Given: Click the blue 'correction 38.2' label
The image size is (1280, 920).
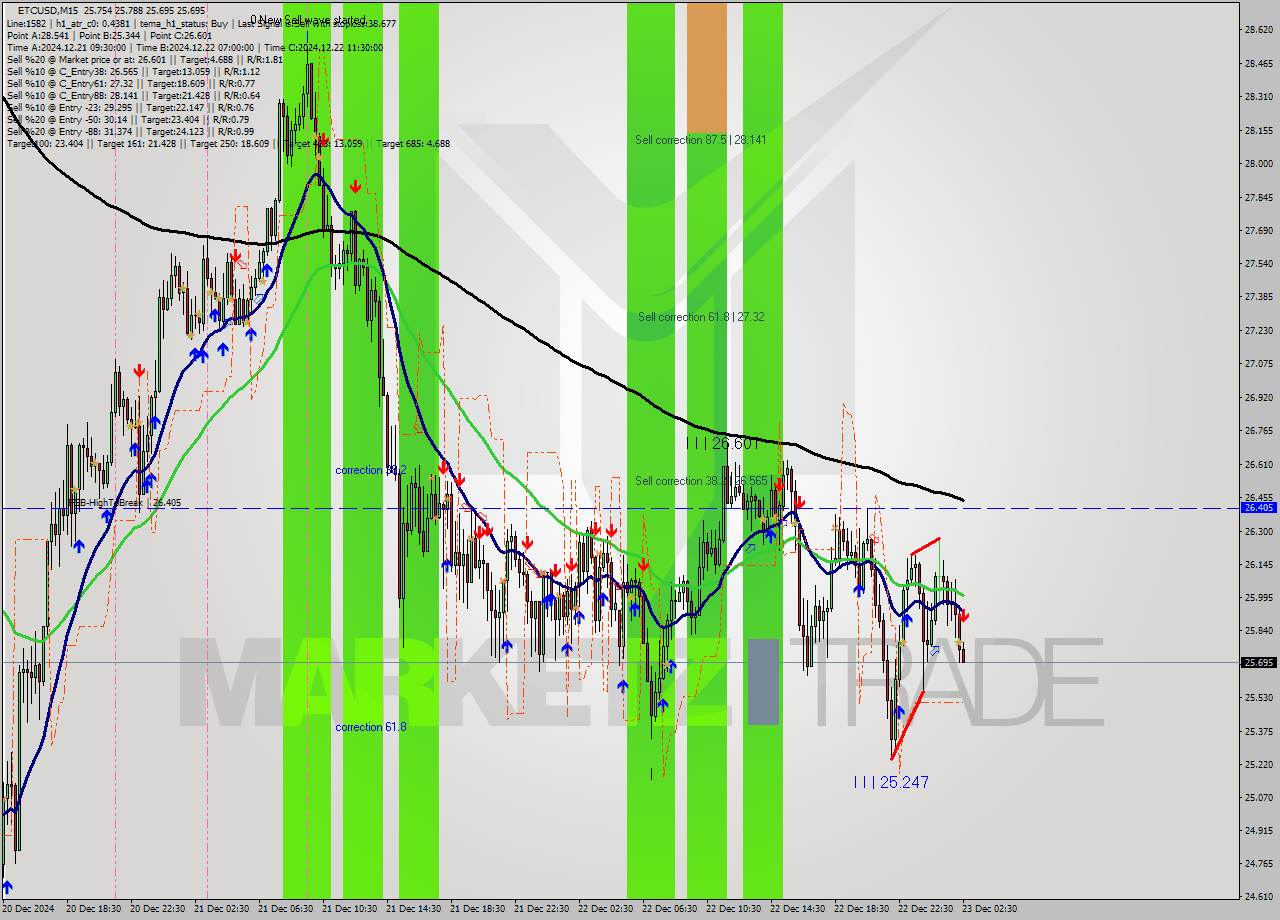Looking at the screenshot, I should tap(369, 470).
